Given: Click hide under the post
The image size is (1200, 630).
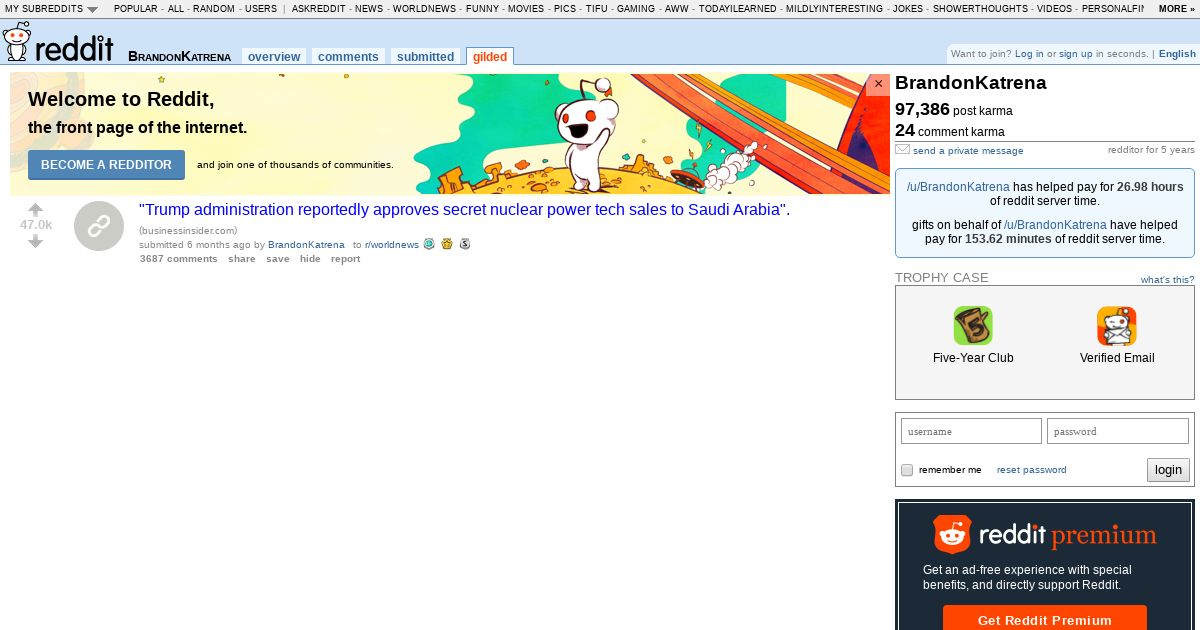Looking at the screenshot, I should coord(310,259).
